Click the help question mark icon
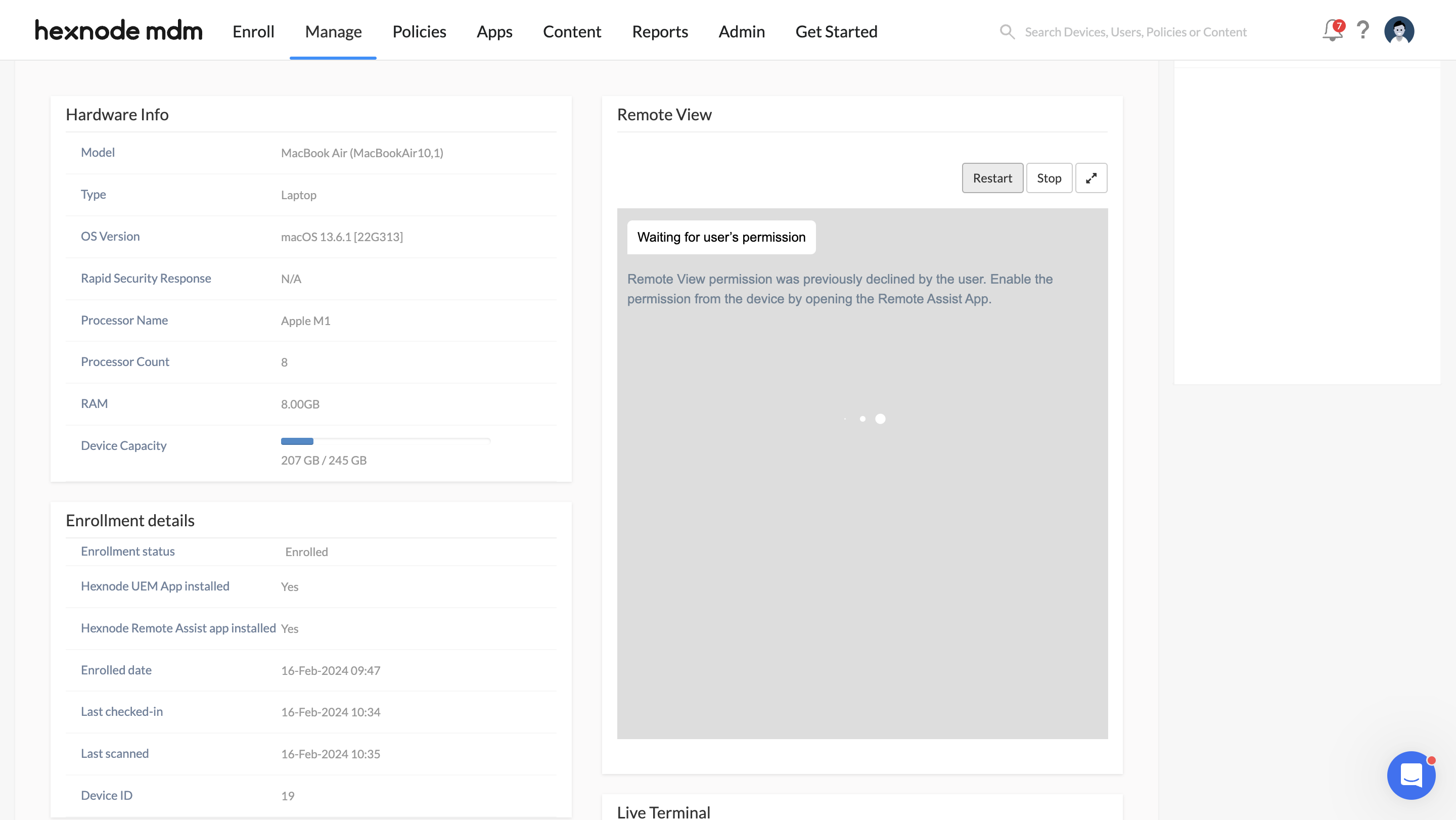Image resolution: width=1456 pixels, height=820 pixels. click(1363, 30)
